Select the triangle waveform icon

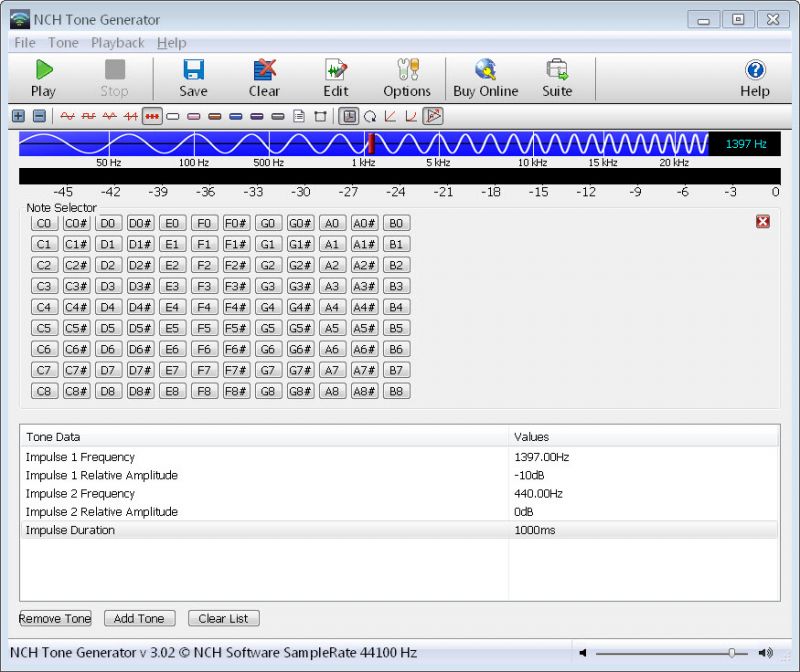(x=109, y=116)
